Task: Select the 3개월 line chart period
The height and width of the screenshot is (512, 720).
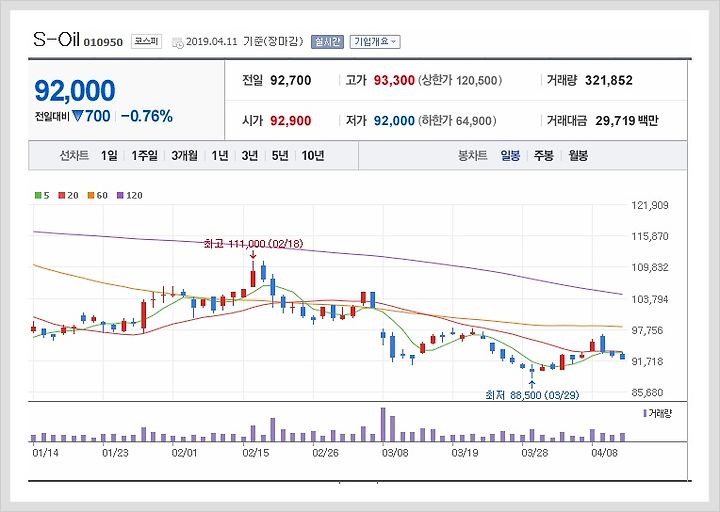Action: point(184,156)
